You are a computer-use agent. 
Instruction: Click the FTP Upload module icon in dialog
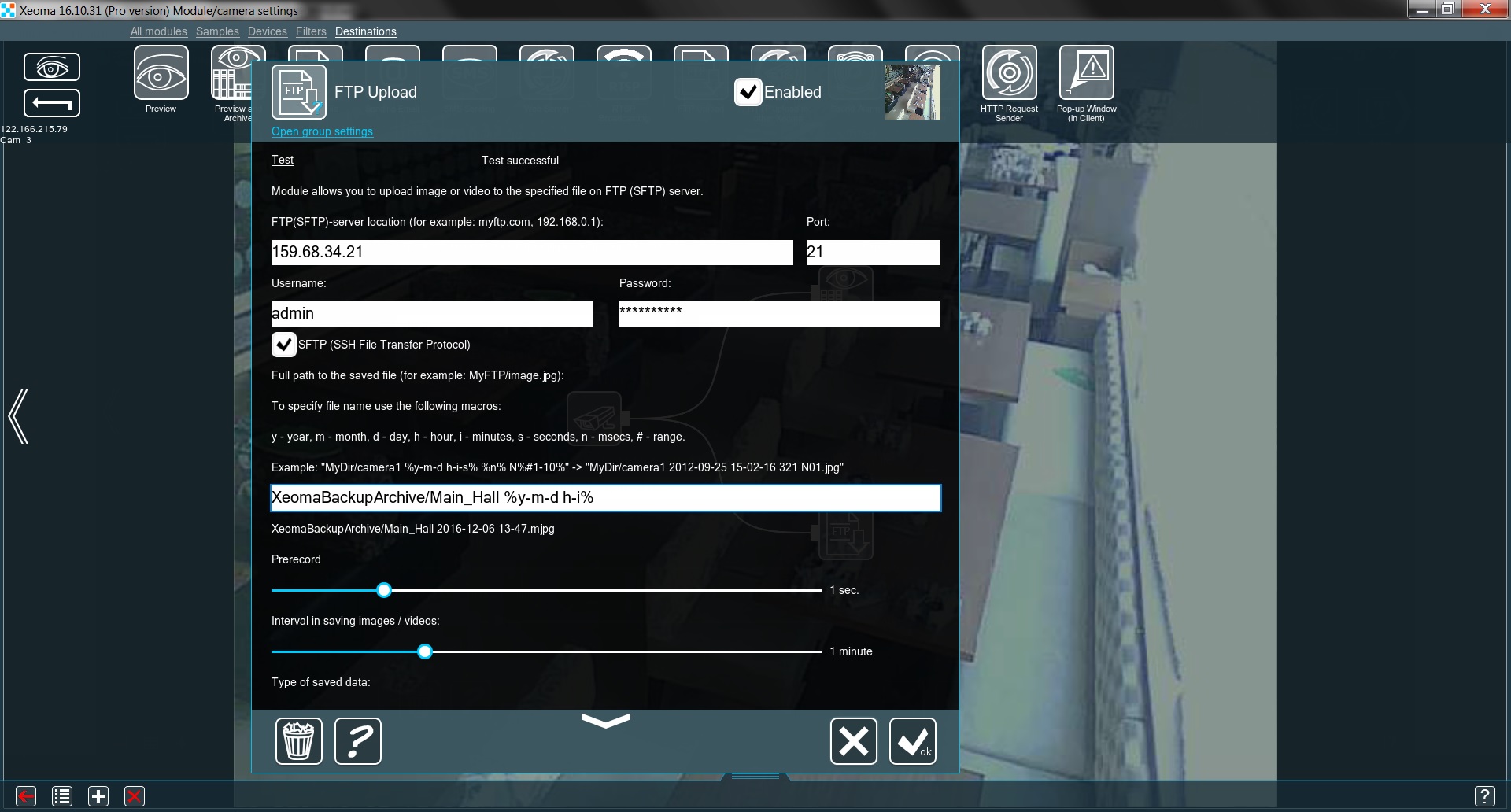tap(298, 92)
